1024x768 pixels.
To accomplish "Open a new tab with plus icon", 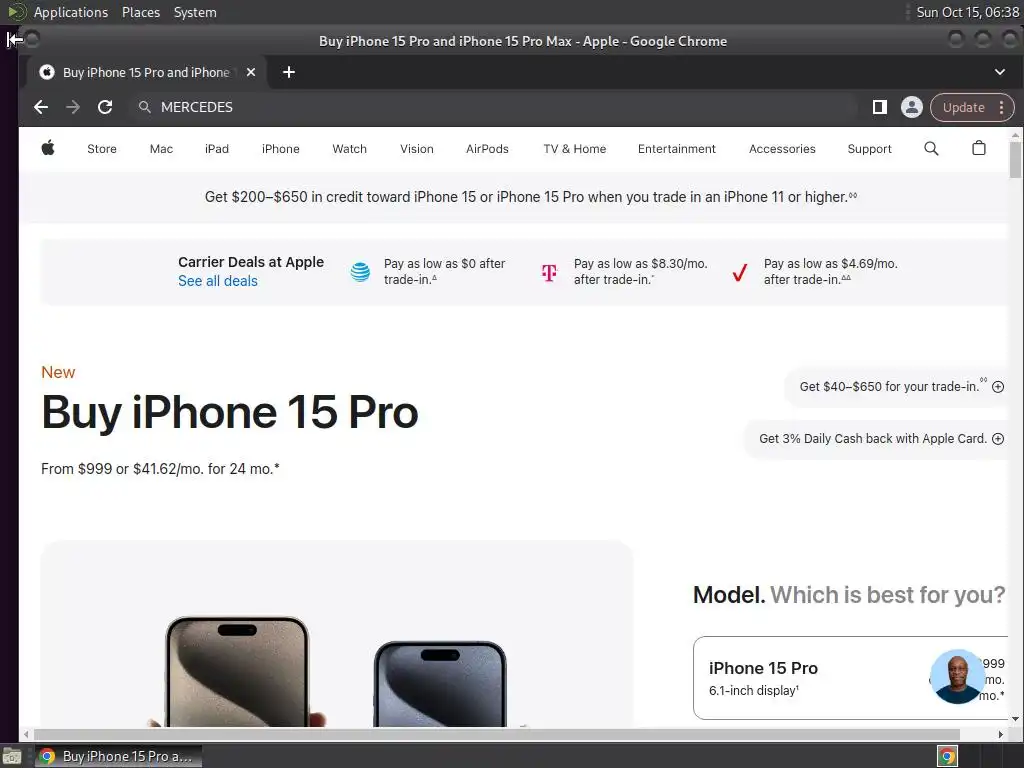I will pos(289,72).
